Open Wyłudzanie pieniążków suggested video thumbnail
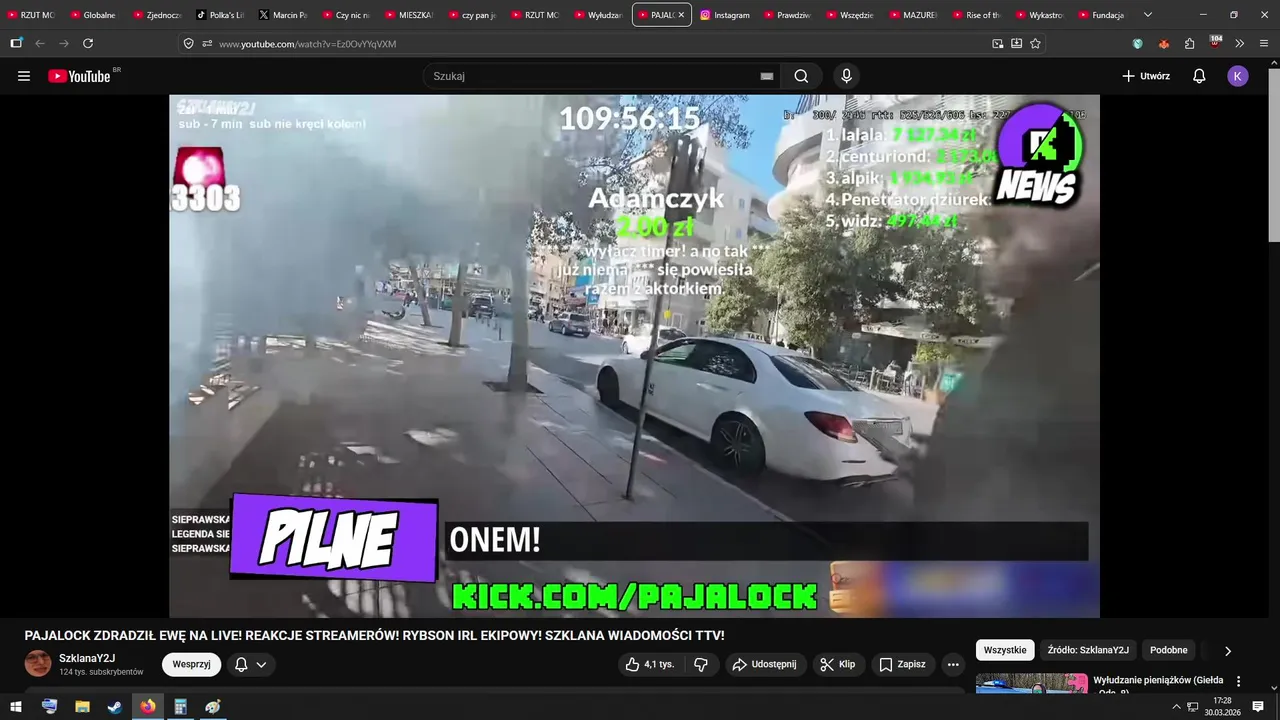The width and height of the screenshot is (1280, 720). pyautogui.click(x=1031, y=684)
